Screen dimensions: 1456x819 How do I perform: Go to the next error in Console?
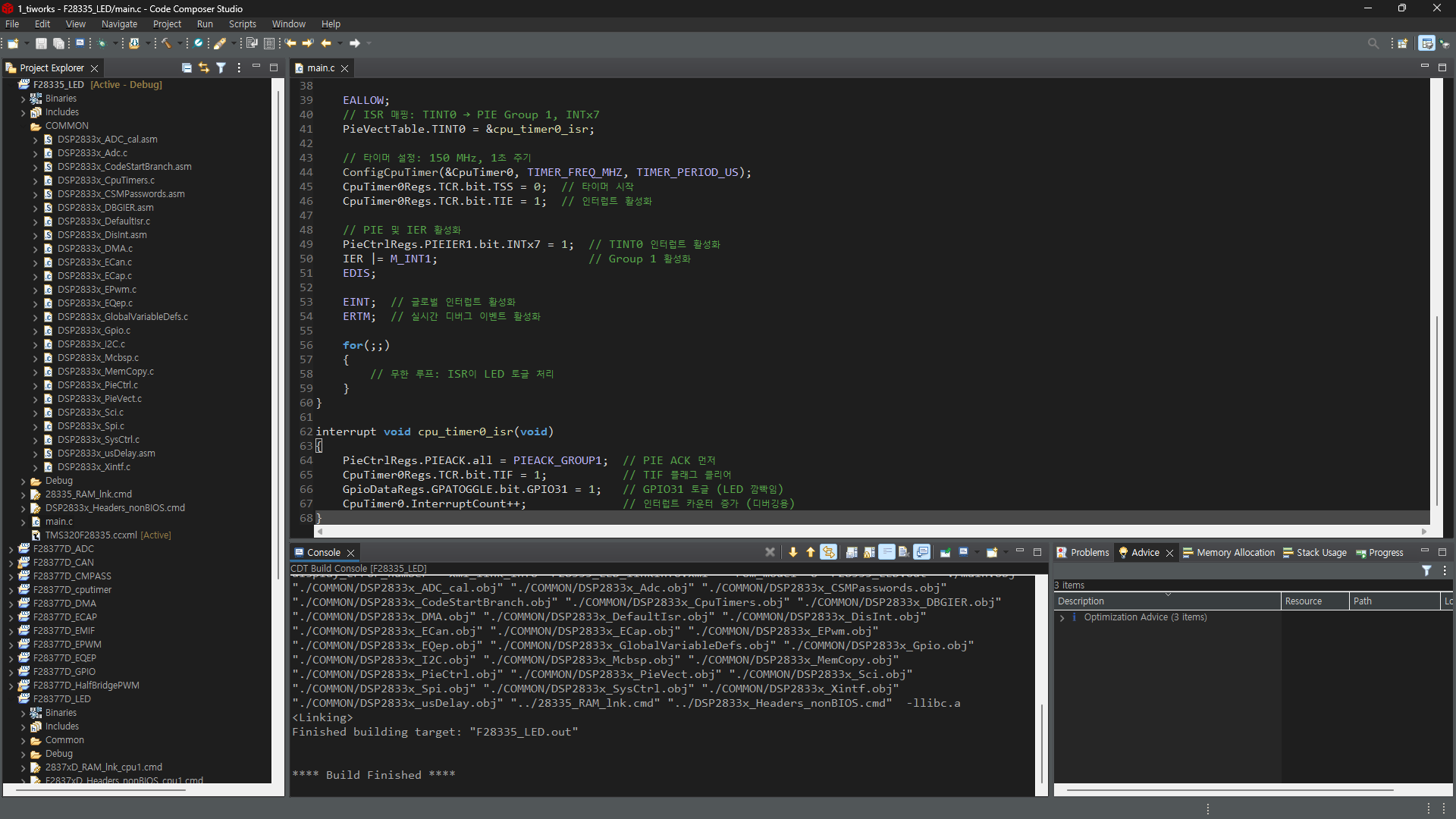pos(793,552)
